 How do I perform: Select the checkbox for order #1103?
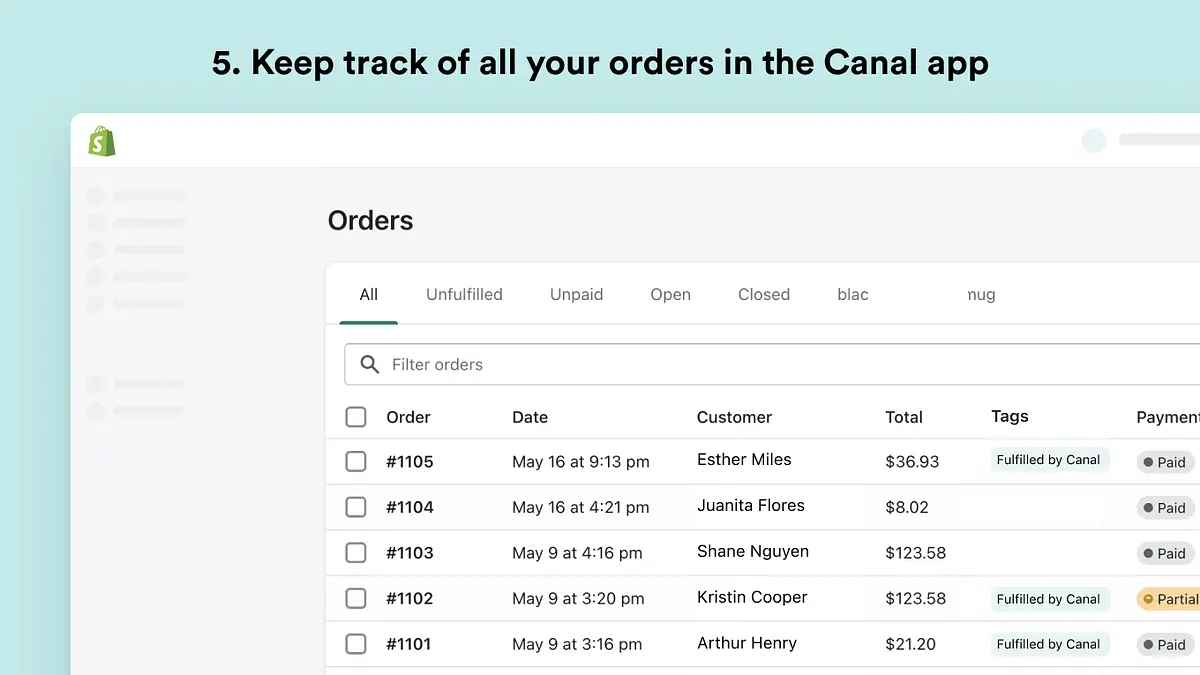pyautogui.click(x=356, y=553)
